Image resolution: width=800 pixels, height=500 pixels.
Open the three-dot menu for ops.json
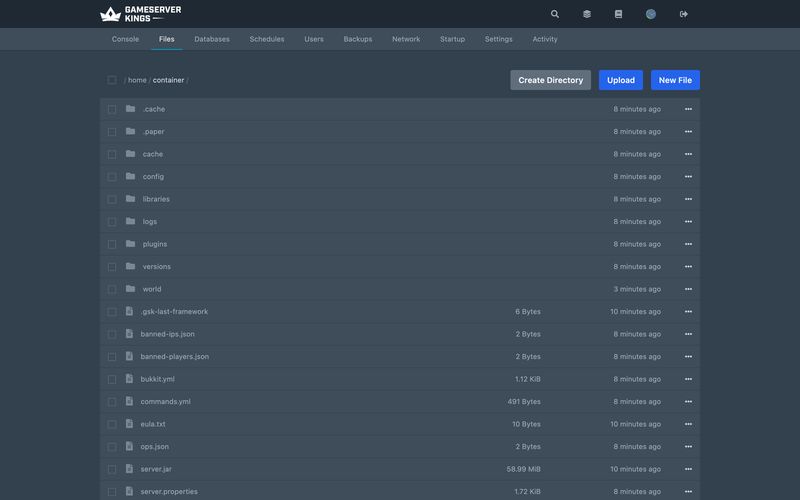coord(688,446)
